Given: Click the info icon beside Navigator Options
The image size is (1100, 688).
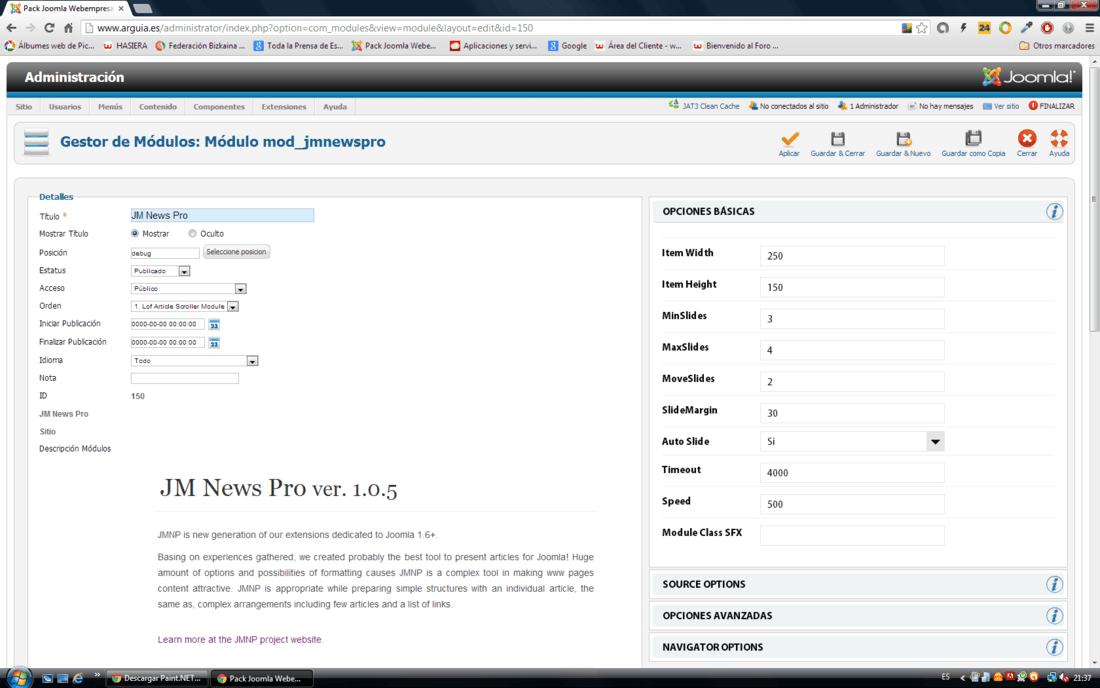Looking at the screenshot, I should [x=1054, y=647].
